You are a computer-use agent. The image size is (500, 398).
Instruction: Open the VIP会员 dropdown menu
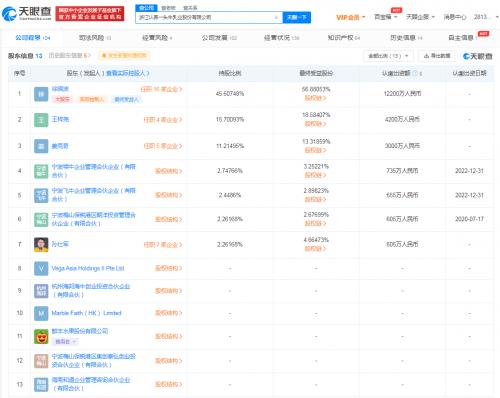[350, 17]
